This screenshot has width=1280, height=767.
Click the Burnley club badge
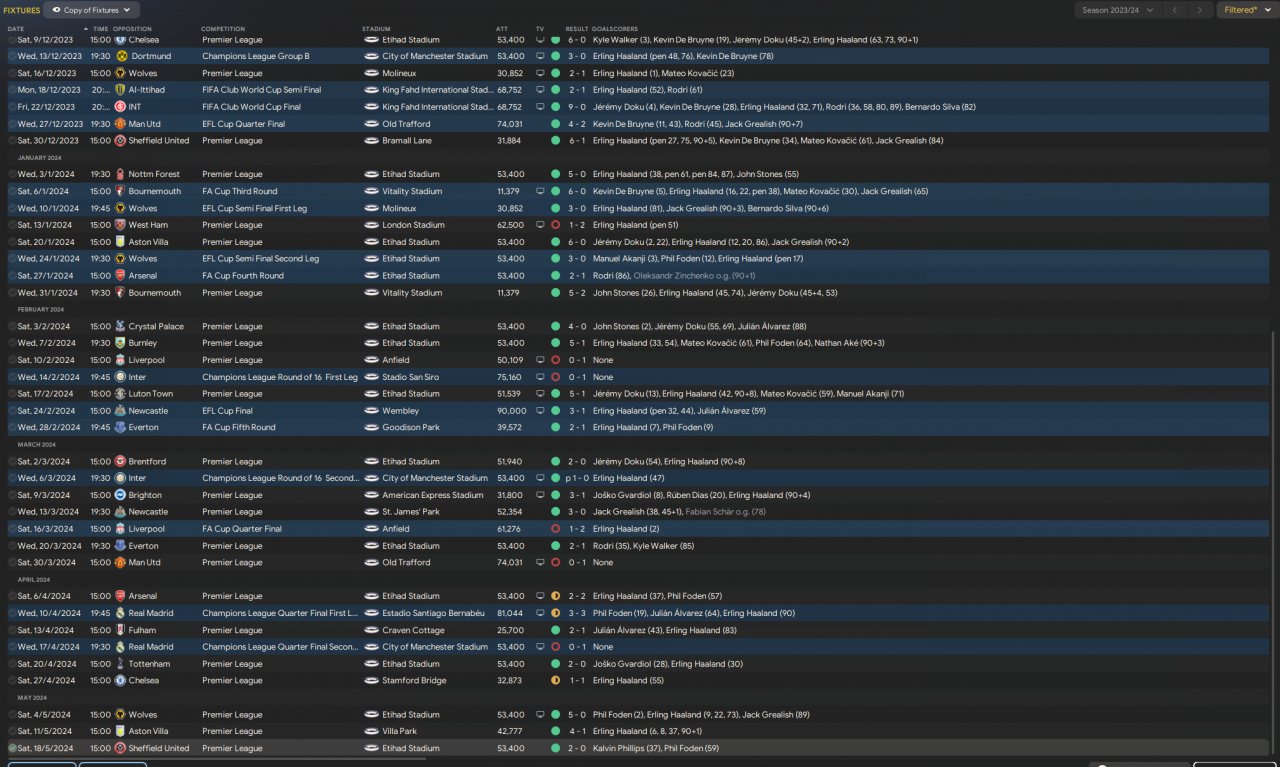tap(120, 343)
